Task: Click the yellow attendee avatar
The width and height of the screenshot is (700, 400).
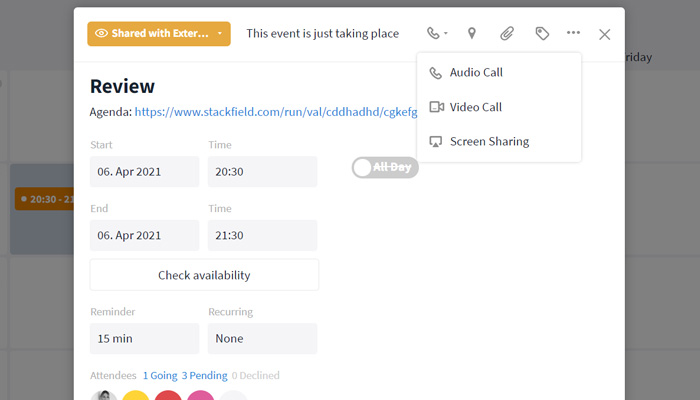Action: pyautogui.click(x=136, y=396)
